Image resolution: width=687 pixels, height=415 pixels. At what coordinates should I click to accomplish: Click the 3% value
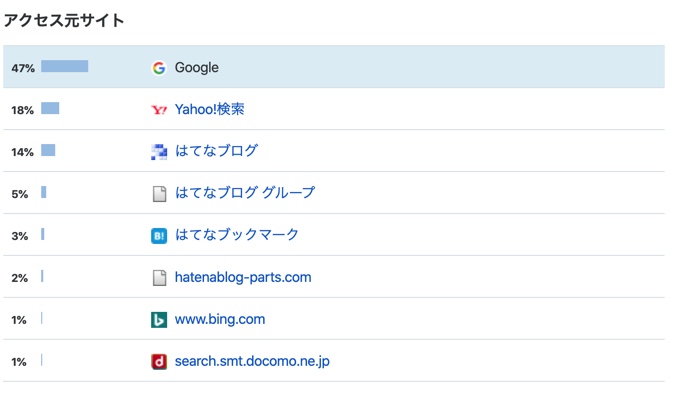point(20,236)
